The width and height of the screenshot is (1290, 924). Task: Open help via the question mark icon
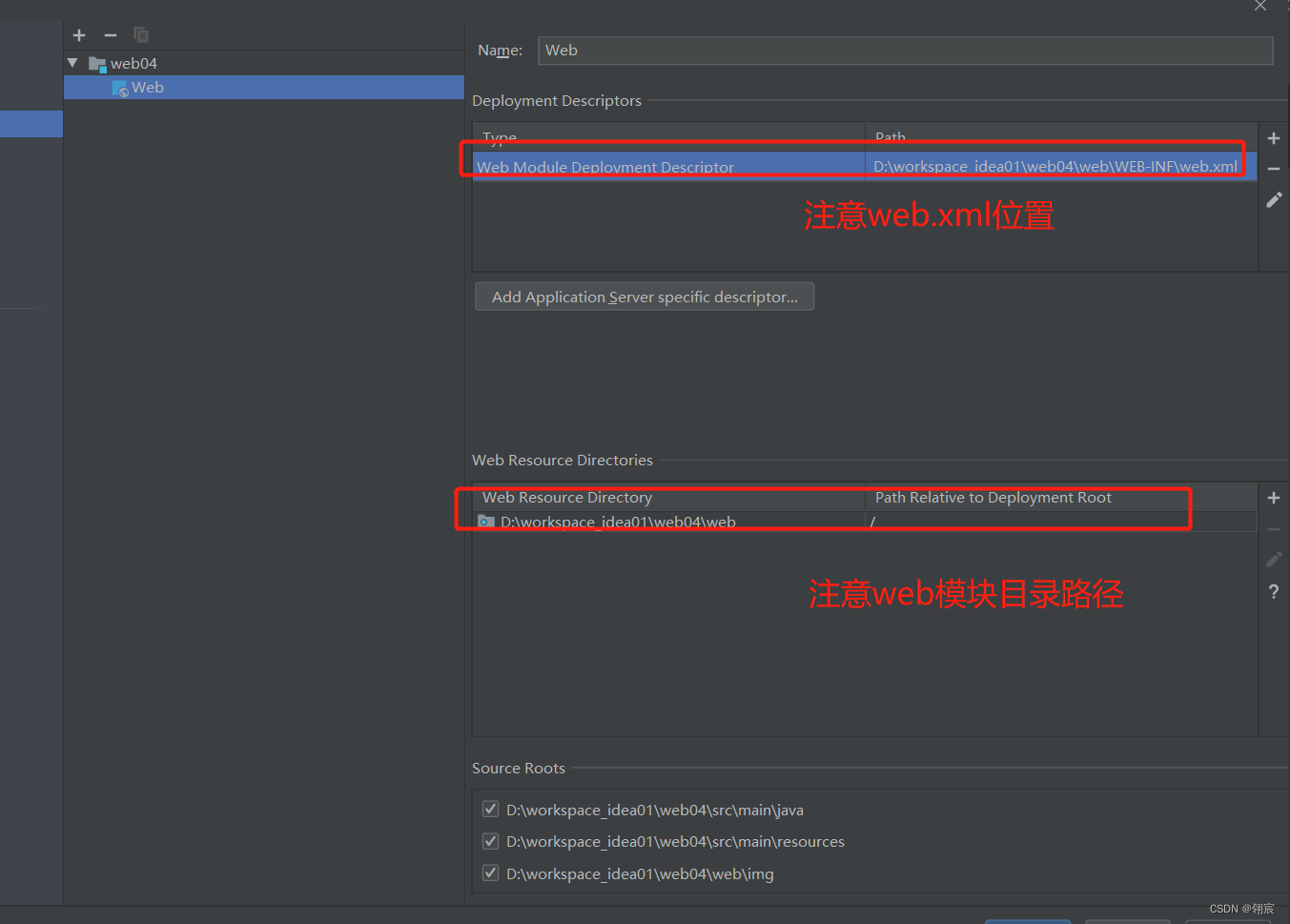pyautogui.click(x=1274, y=592)
